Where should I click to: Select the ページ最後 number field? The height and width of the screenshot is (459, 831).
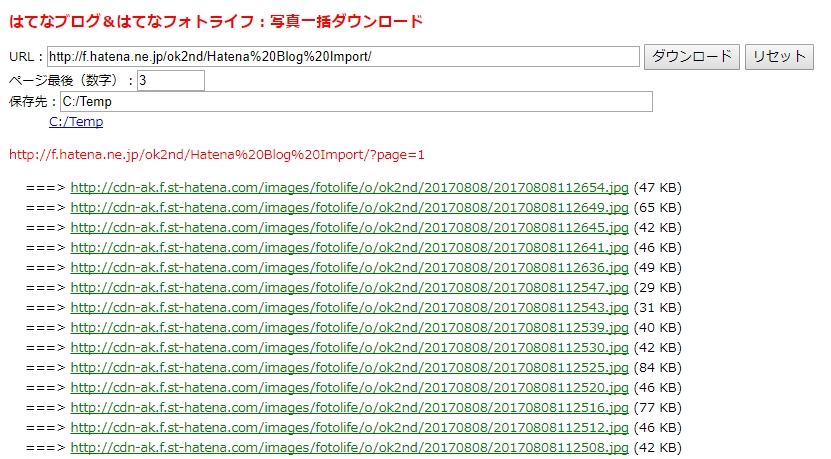click(171, 81)
